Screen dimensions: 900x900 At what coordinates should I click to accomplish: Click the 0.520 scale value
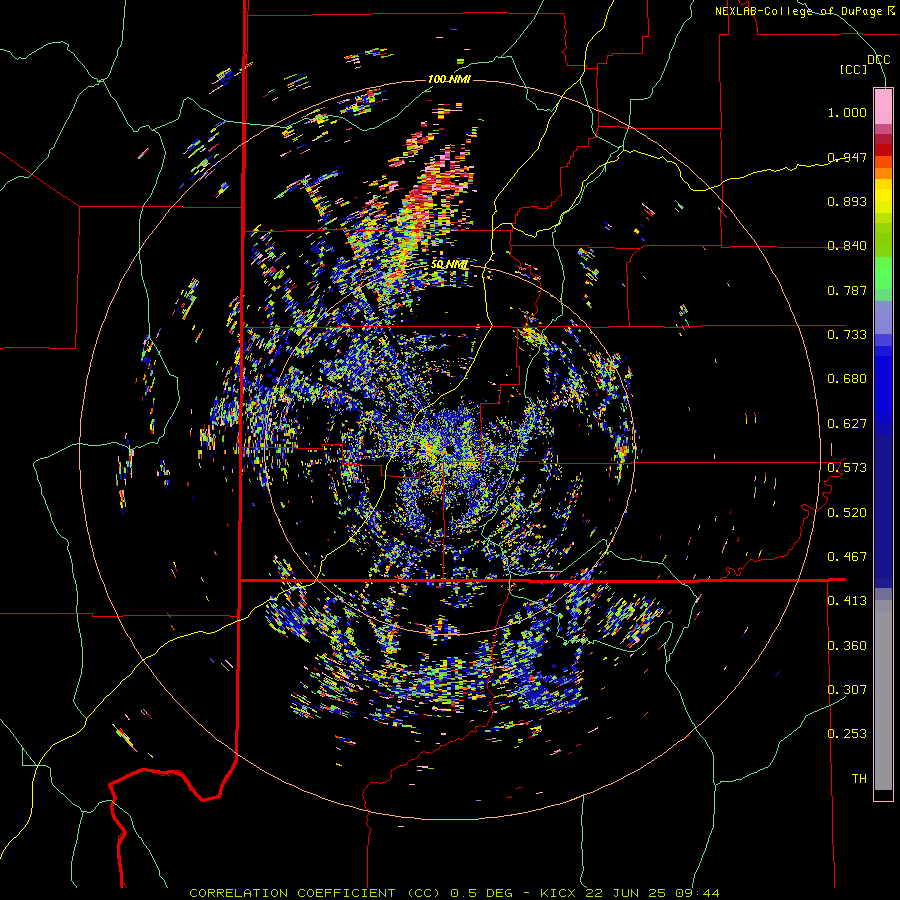(847, 513)
